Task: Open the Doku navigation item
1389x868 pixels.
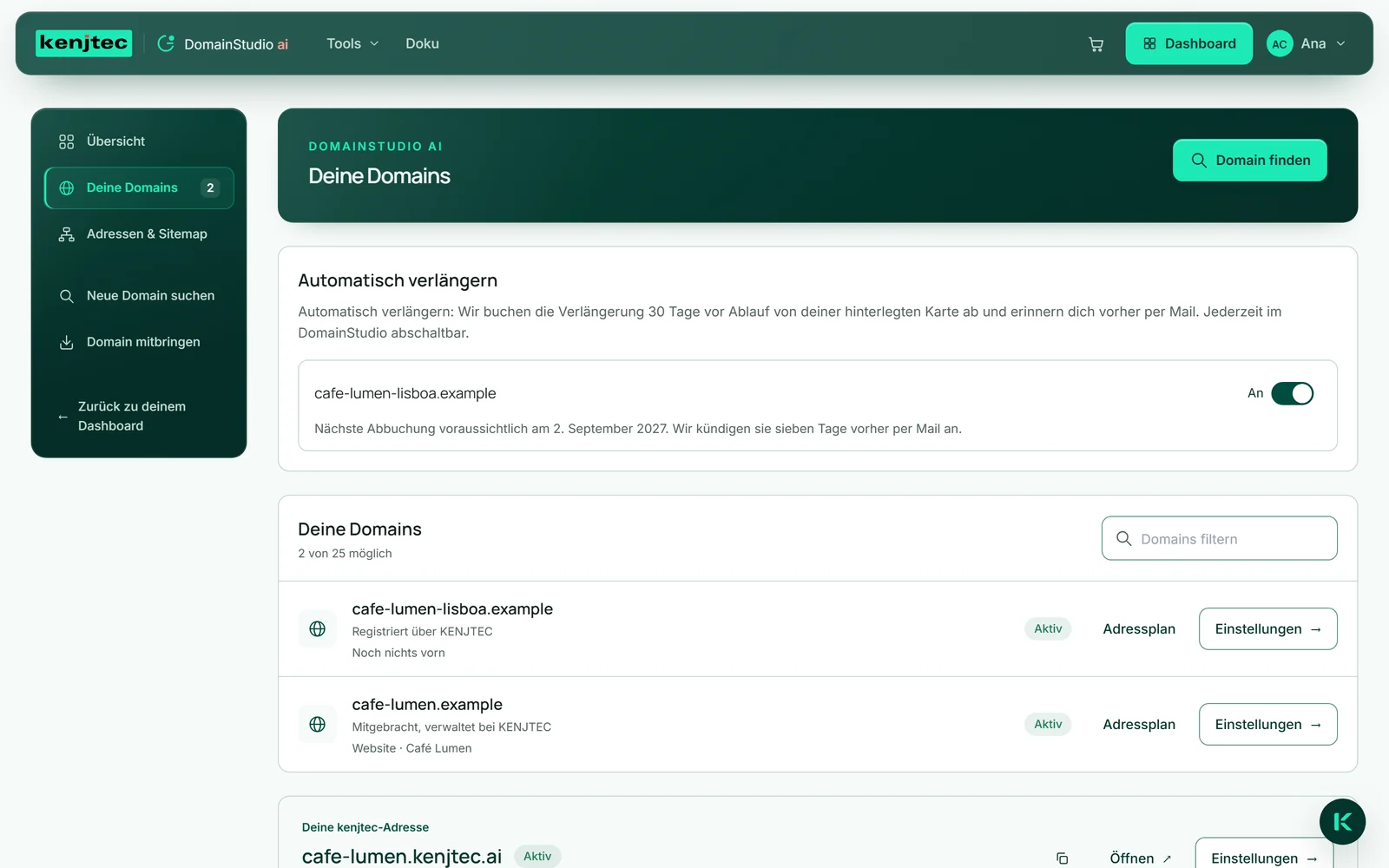Action: tap(422, 43)
